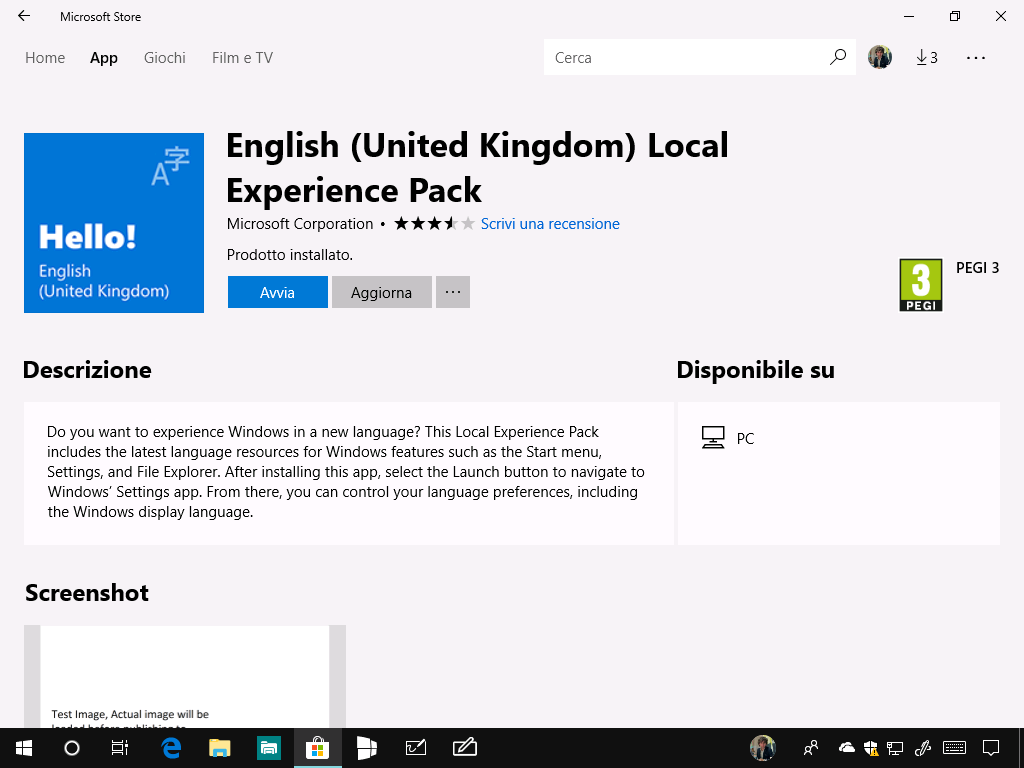The width and height of the screenshot is (1024, 768).
Task: Open the teal file manager app on taskbar
Action: (269, 748)
